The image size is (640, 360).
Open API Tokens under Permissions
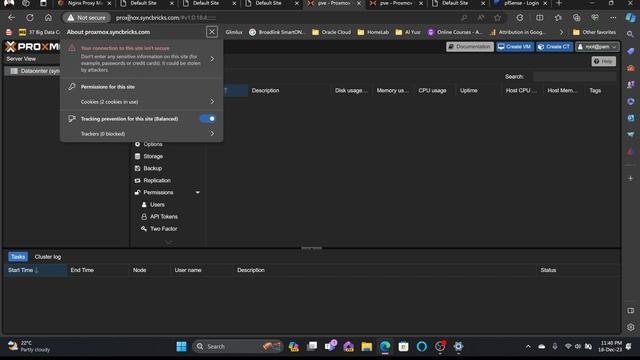[x=163, y=217]
